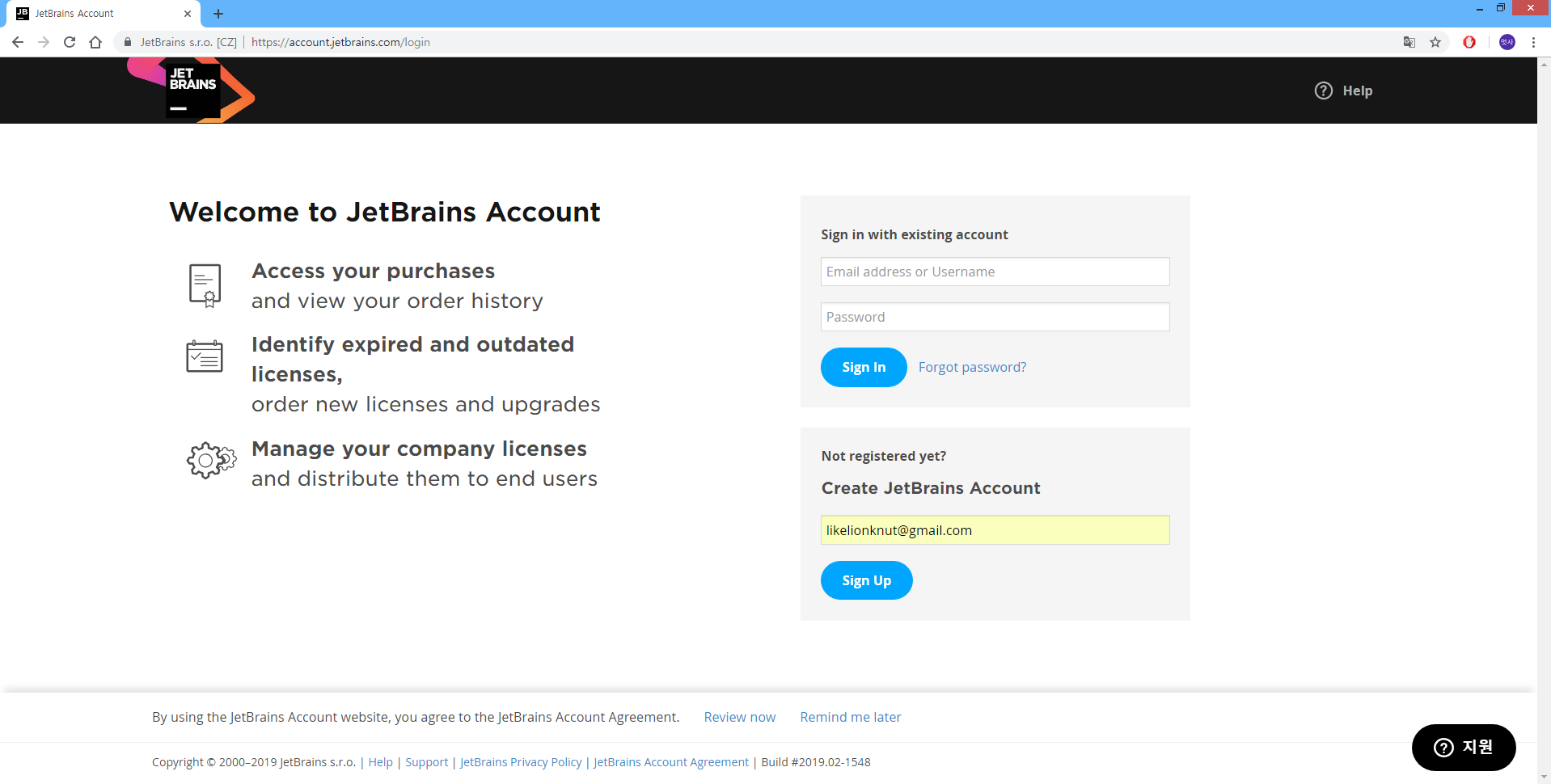Open Chrome three-dot menu

point(1533,42)
